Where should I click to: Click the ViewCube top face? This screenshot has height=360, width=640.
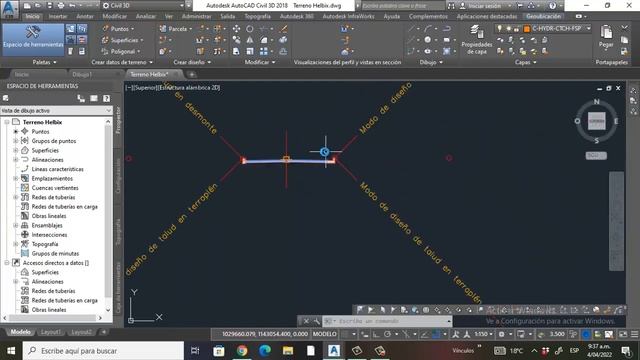click(596, 121)
